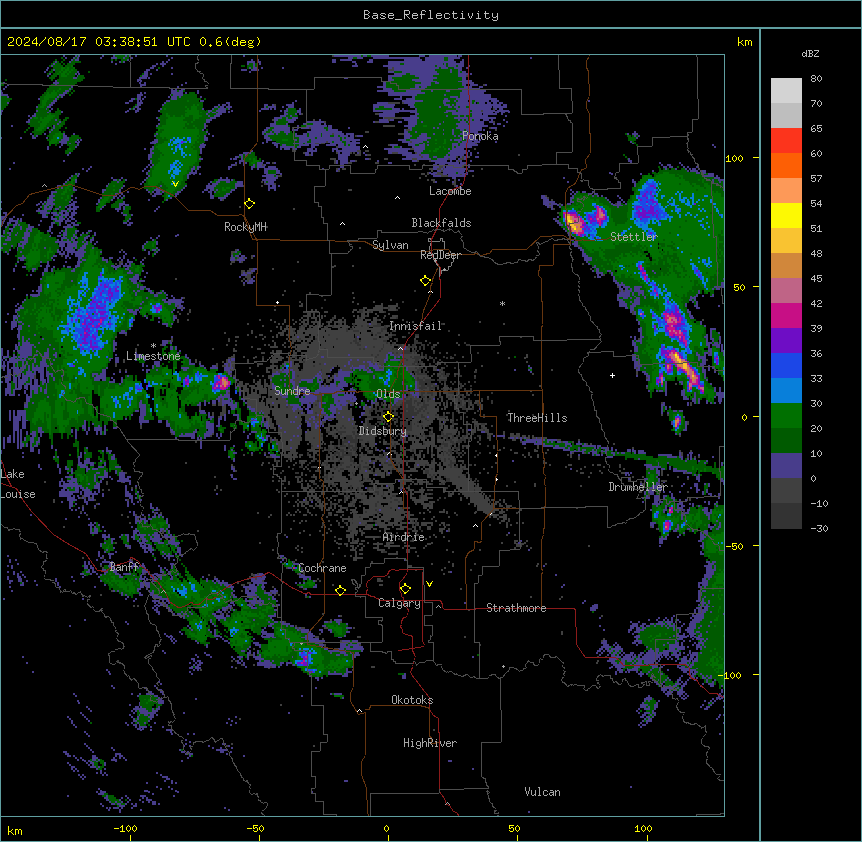Click the Limestone label
Viewport: 862px width, 842px height.
tap(153, 356)
